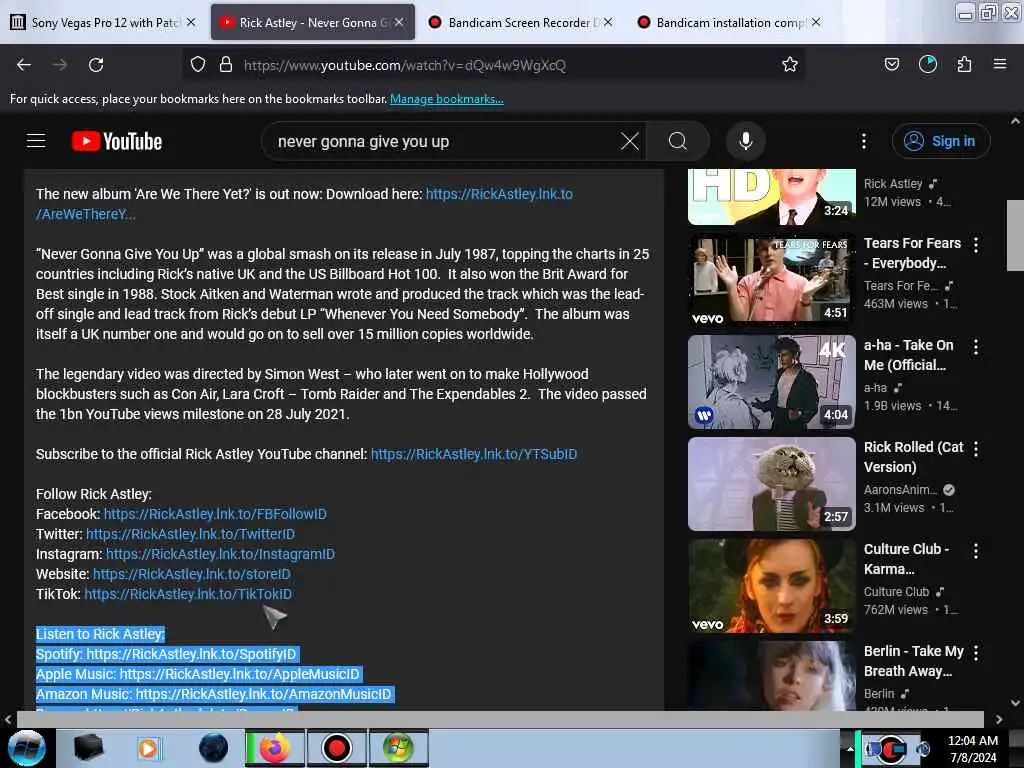The height and width of the screenshot is (768, 1024).
Task: Search with your voice microphone
Action: (745, 141)
